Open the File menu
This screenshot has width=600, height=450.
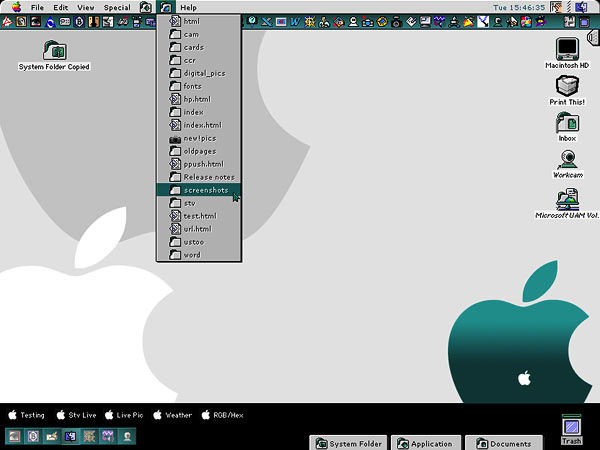click(x=37, y=7)
